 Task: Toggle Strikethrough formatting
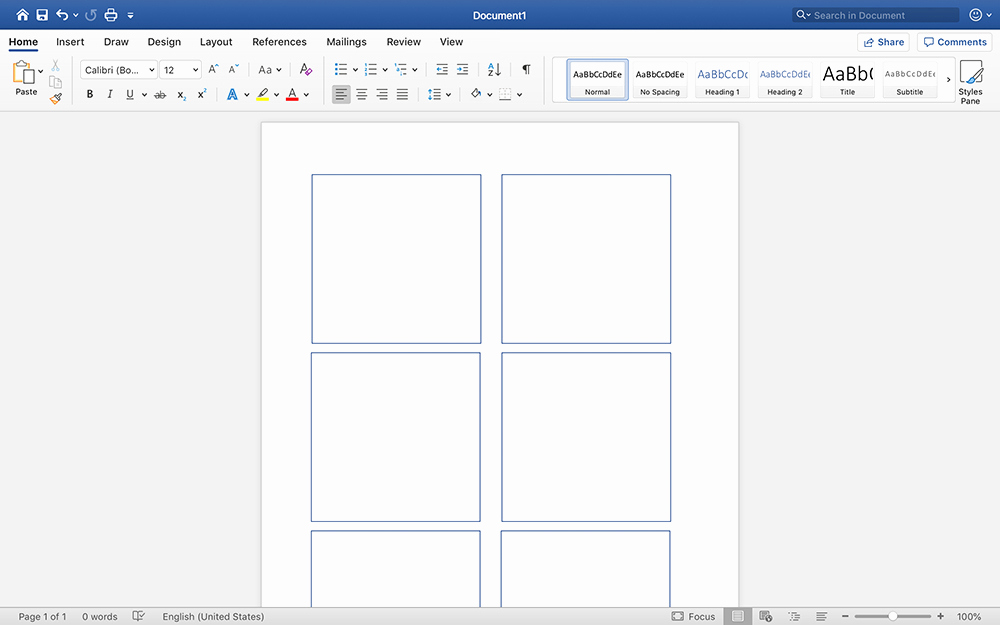click(x=160, y=94)
